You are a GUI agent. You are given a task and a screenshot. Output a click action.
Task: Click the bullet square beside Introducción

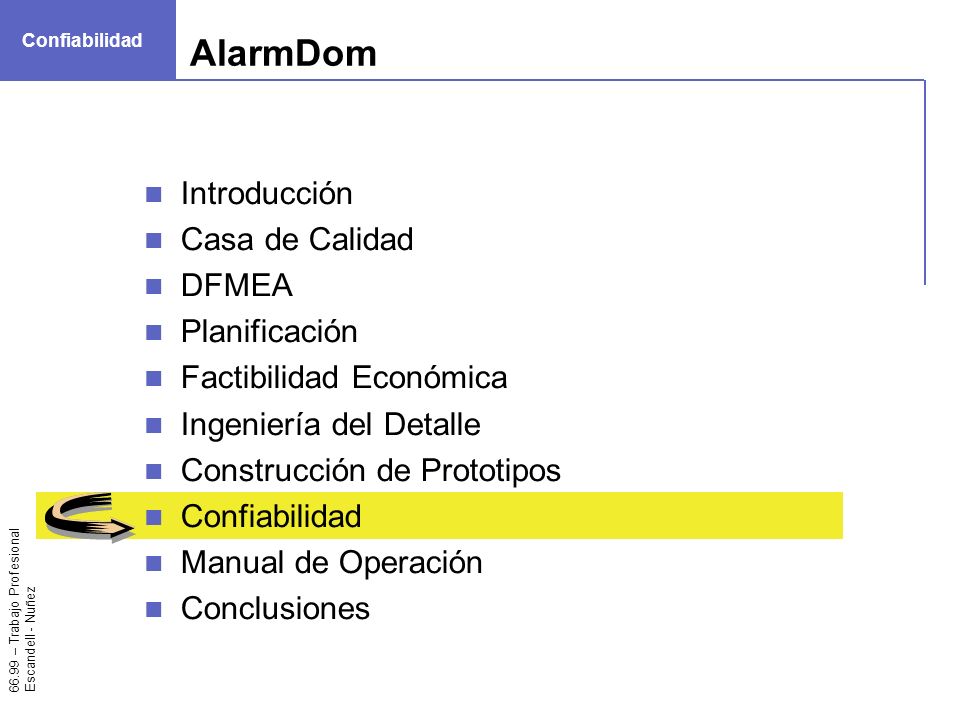(154, 195)
